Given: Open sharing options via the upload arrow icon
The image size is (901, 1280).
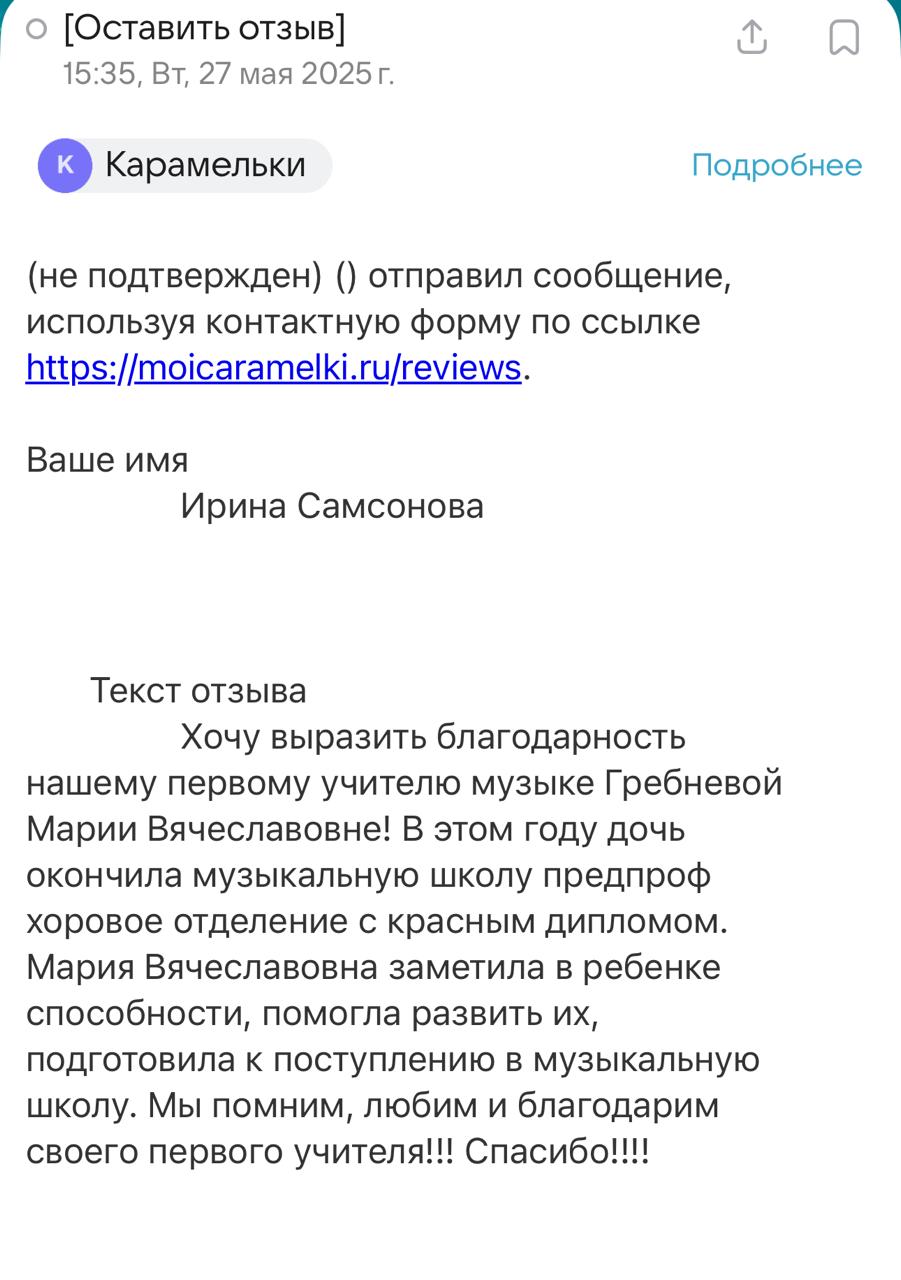Looking at the screenshot, I should (751, 37).
